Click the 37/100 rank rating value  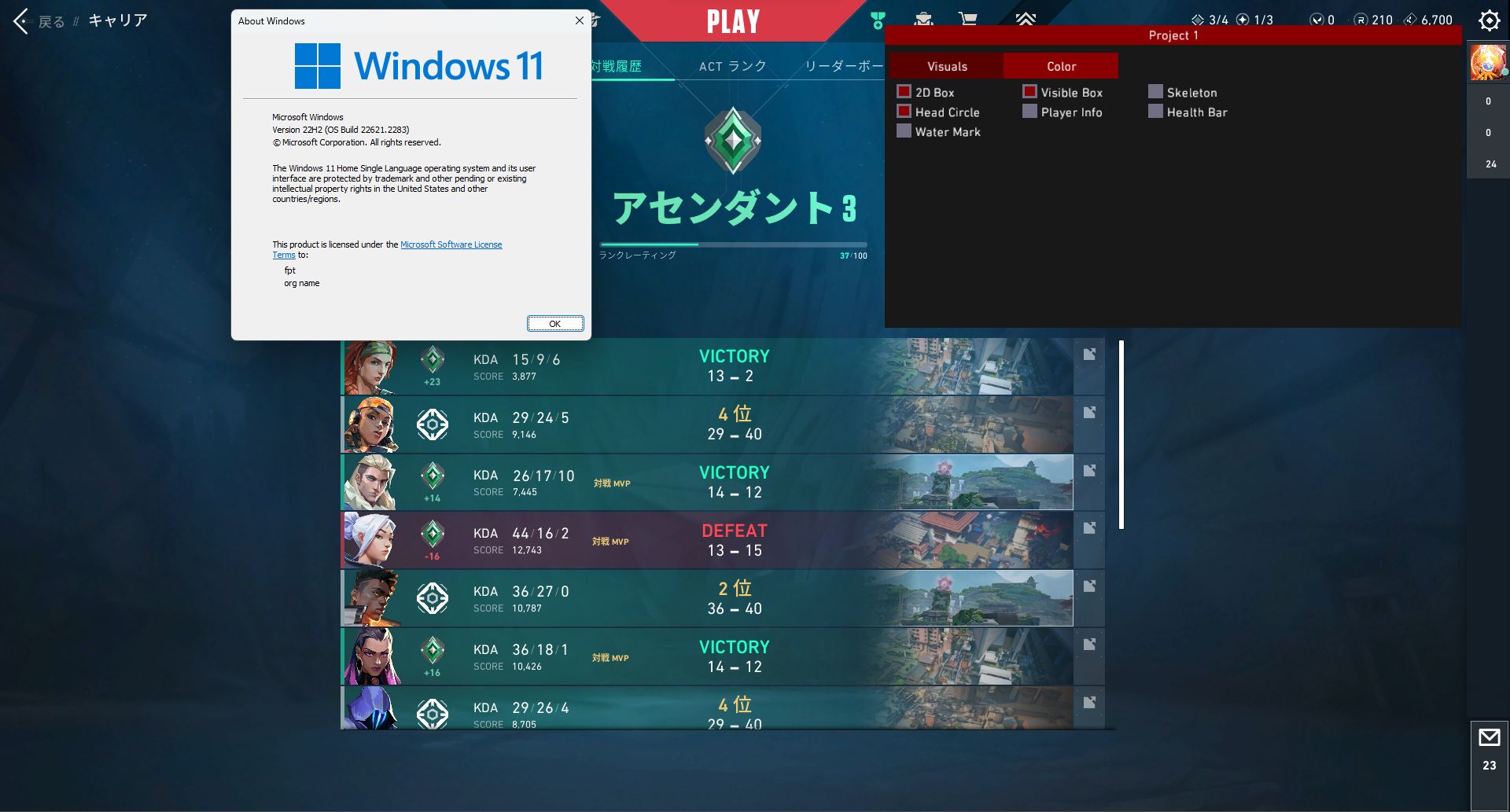(853, 255)
